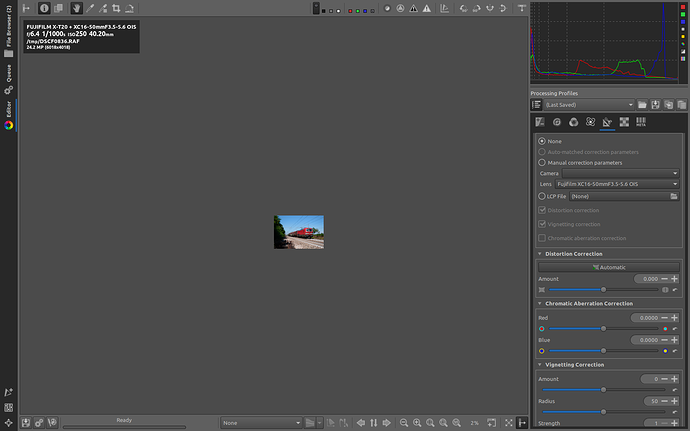This screenshot has width=690, height=431.
Task: Open new detail window icon
Action: (491, 423)
